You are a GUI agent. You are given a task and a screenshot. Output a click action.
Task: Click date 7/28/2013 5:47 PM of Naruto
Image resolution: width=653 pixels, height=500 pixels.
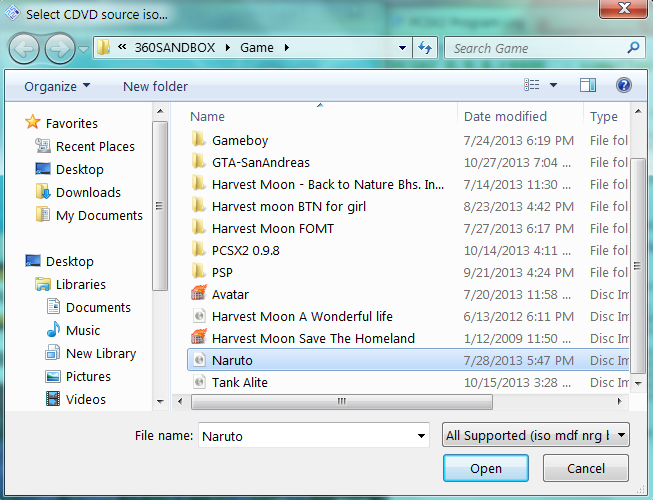(518, 361)
